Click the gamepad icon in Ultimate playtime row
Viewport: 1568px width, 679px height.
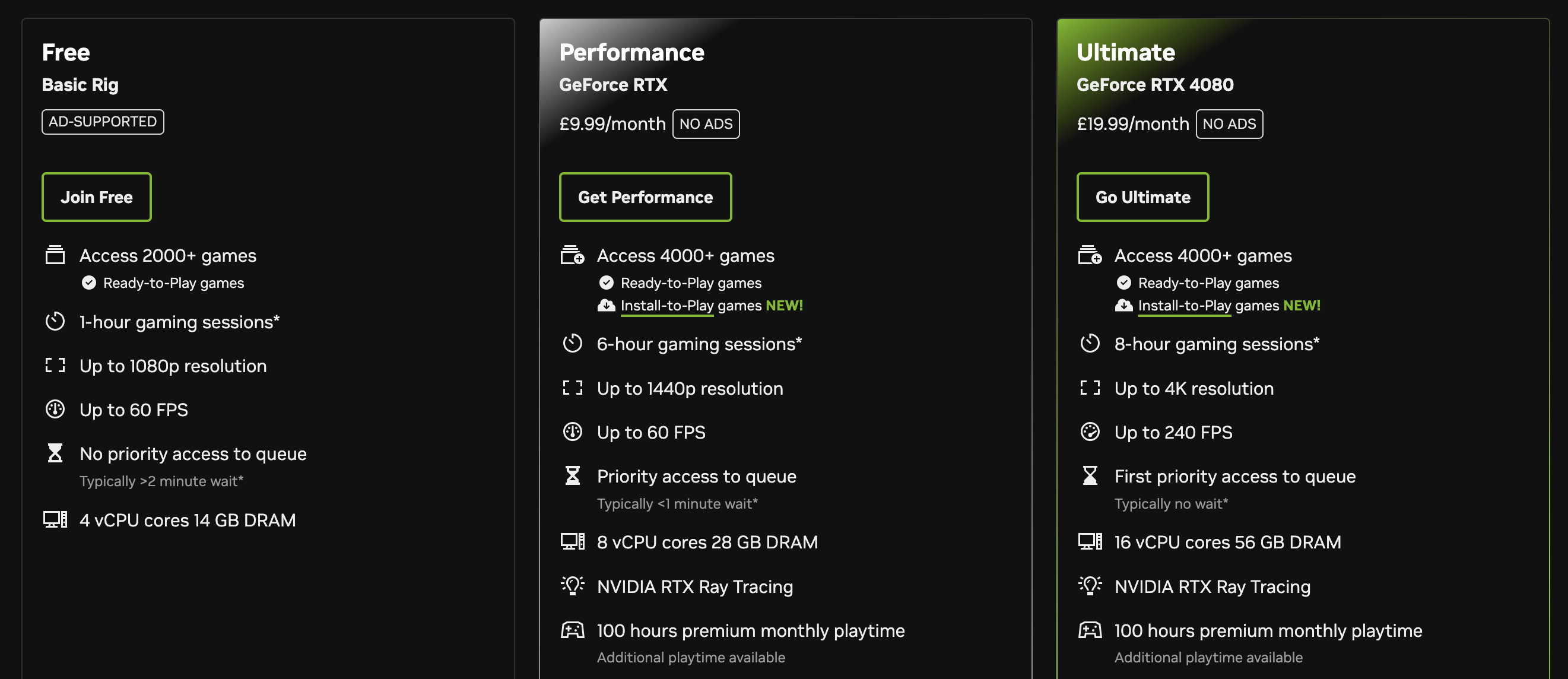point(1090,630)
